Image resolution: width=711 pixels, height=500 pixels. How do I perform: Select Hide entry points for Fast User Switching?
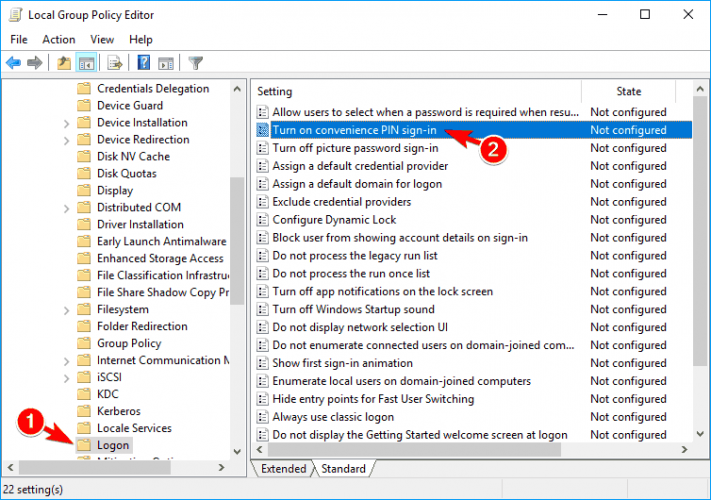(373, 398)
